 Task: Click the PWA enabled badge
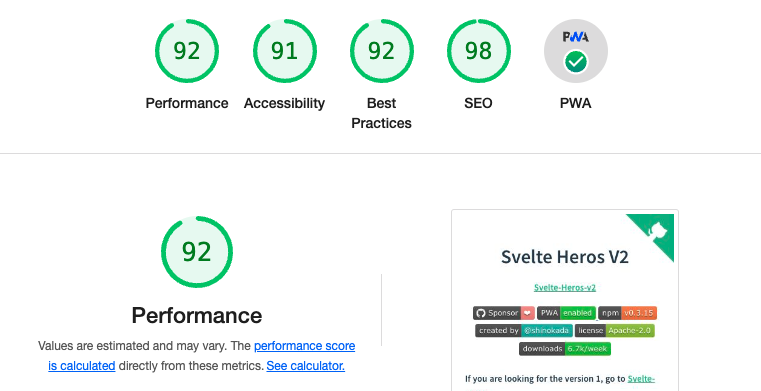tap(566, 313)
